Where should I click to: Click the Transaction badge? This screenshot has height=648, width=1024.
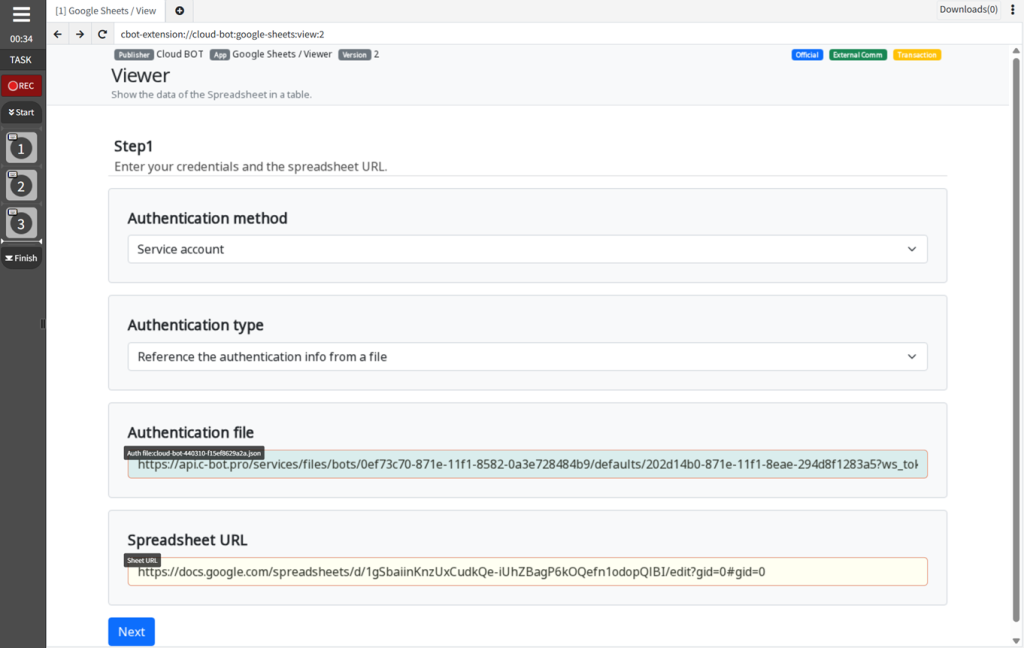[917, 55]
